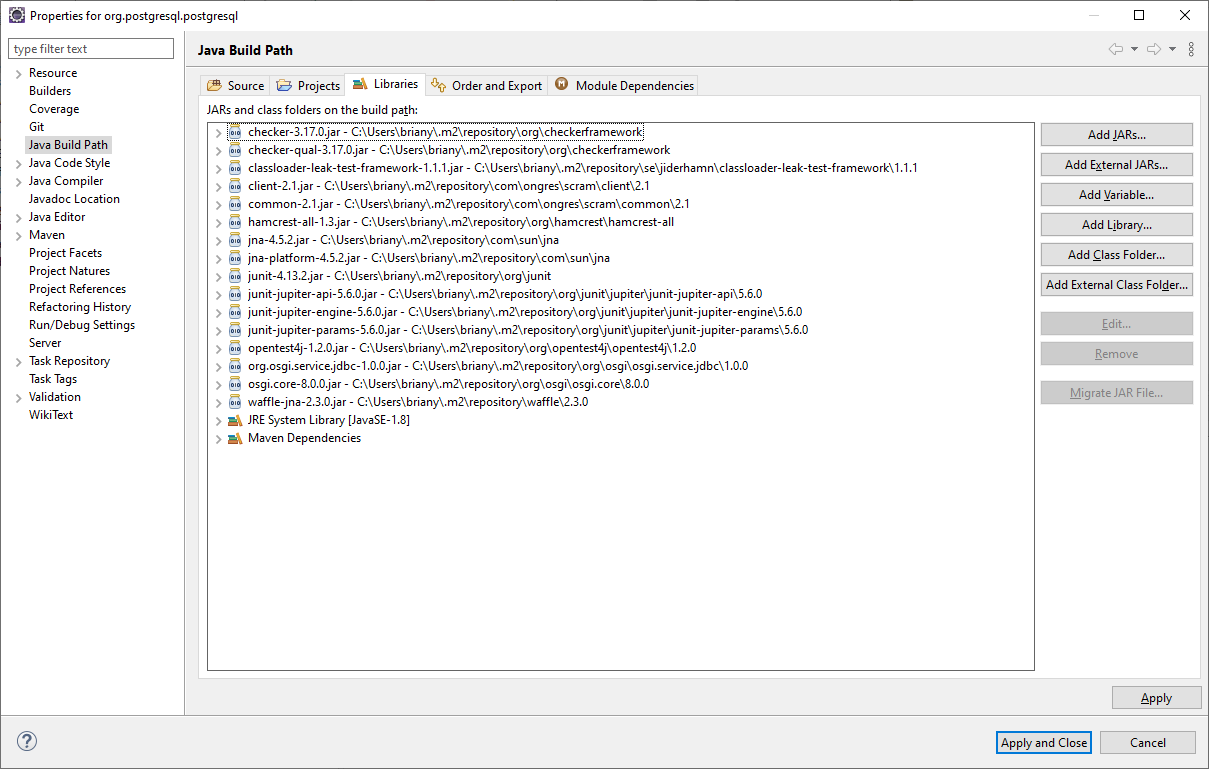Open the view menu three-dots icon
The width and height of the screenshot is (1209, 769).
1191,49
